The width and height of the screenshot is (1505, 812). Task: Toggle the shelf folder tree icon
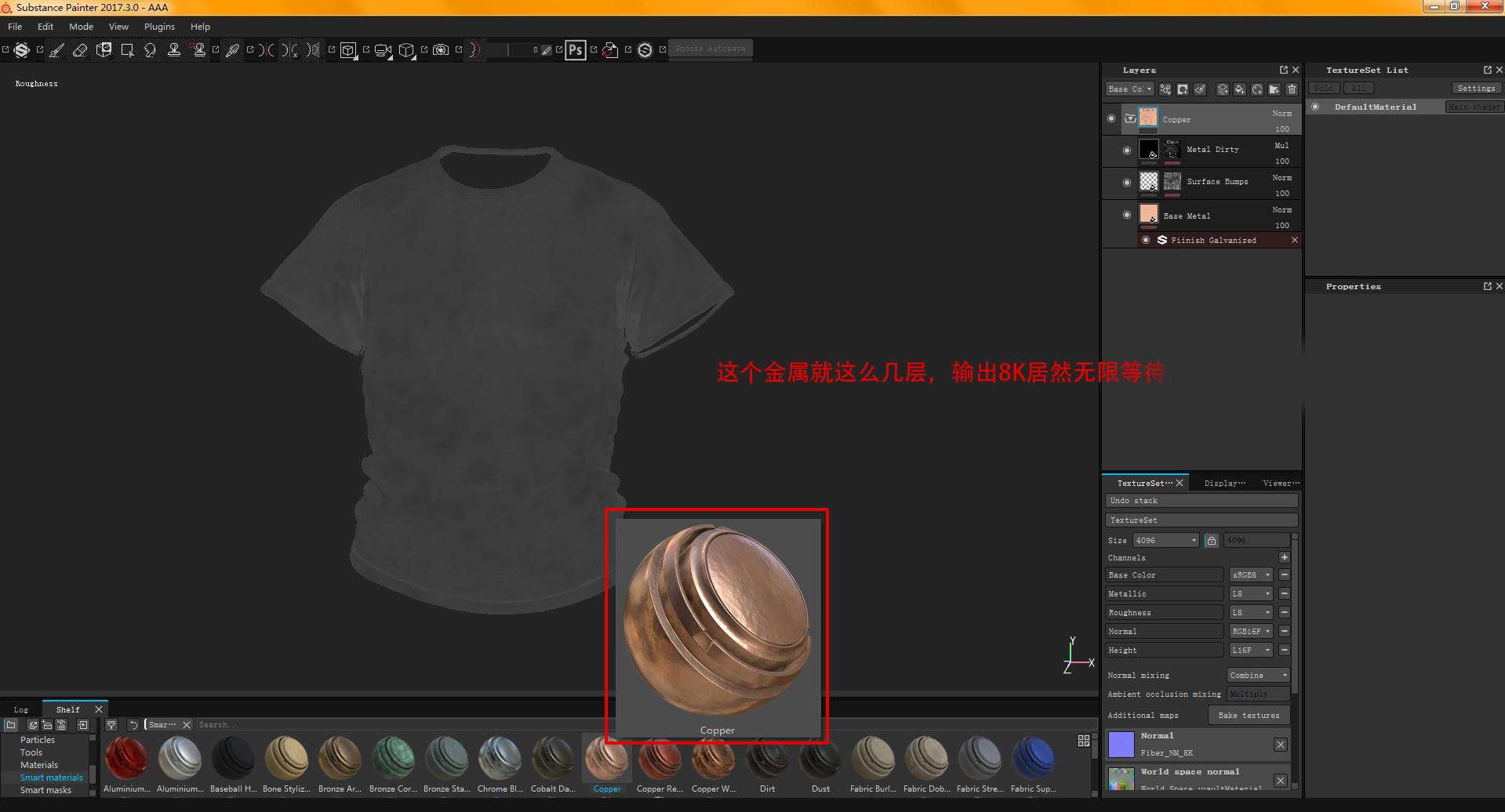(x=11, y=725)
